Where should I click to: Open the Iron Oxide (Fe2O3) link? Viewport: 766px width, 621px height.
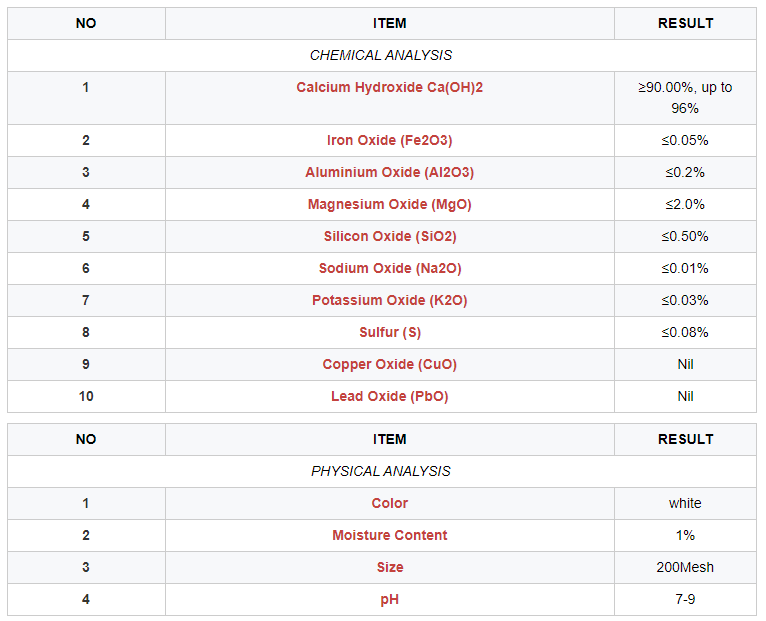[x=389, y=140]
